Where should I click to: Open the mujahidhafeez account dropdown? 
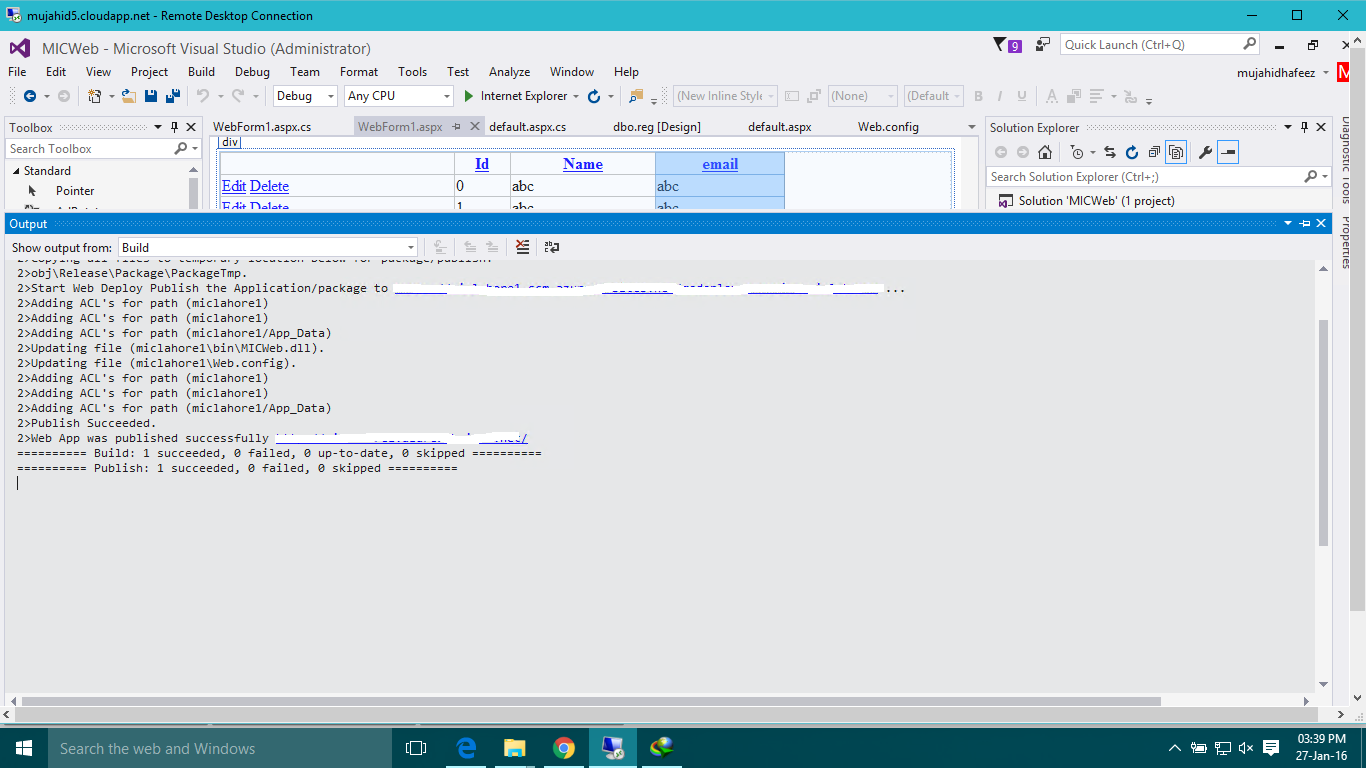coord(1326,72)
